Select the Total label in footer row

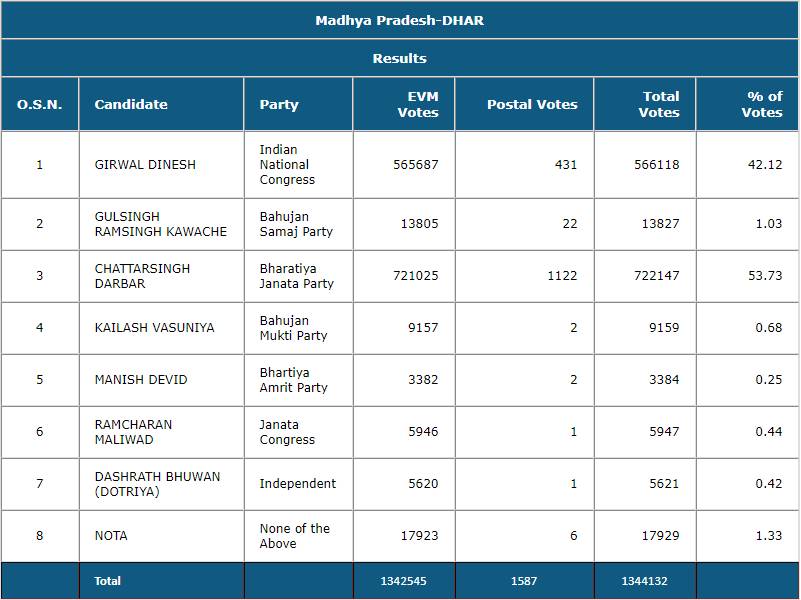click(107, 581)
